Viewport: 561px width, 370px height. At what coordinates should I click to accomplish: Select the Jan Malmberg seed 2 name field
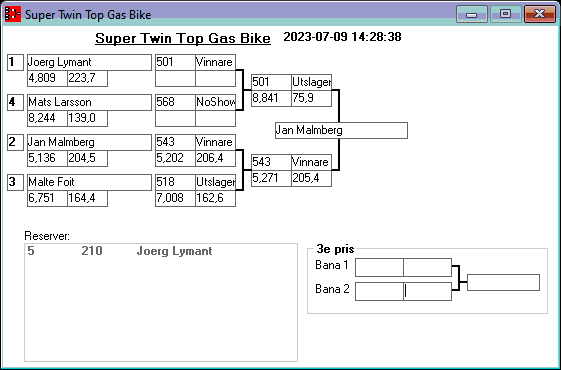89,142
